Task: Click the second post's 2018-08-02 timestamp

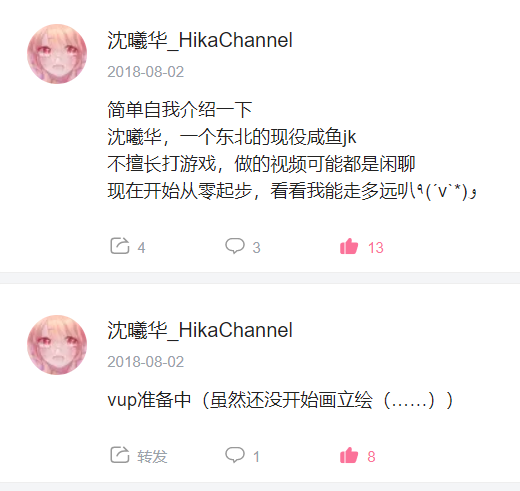Action: pyautogui.click(x=146, y=362)
